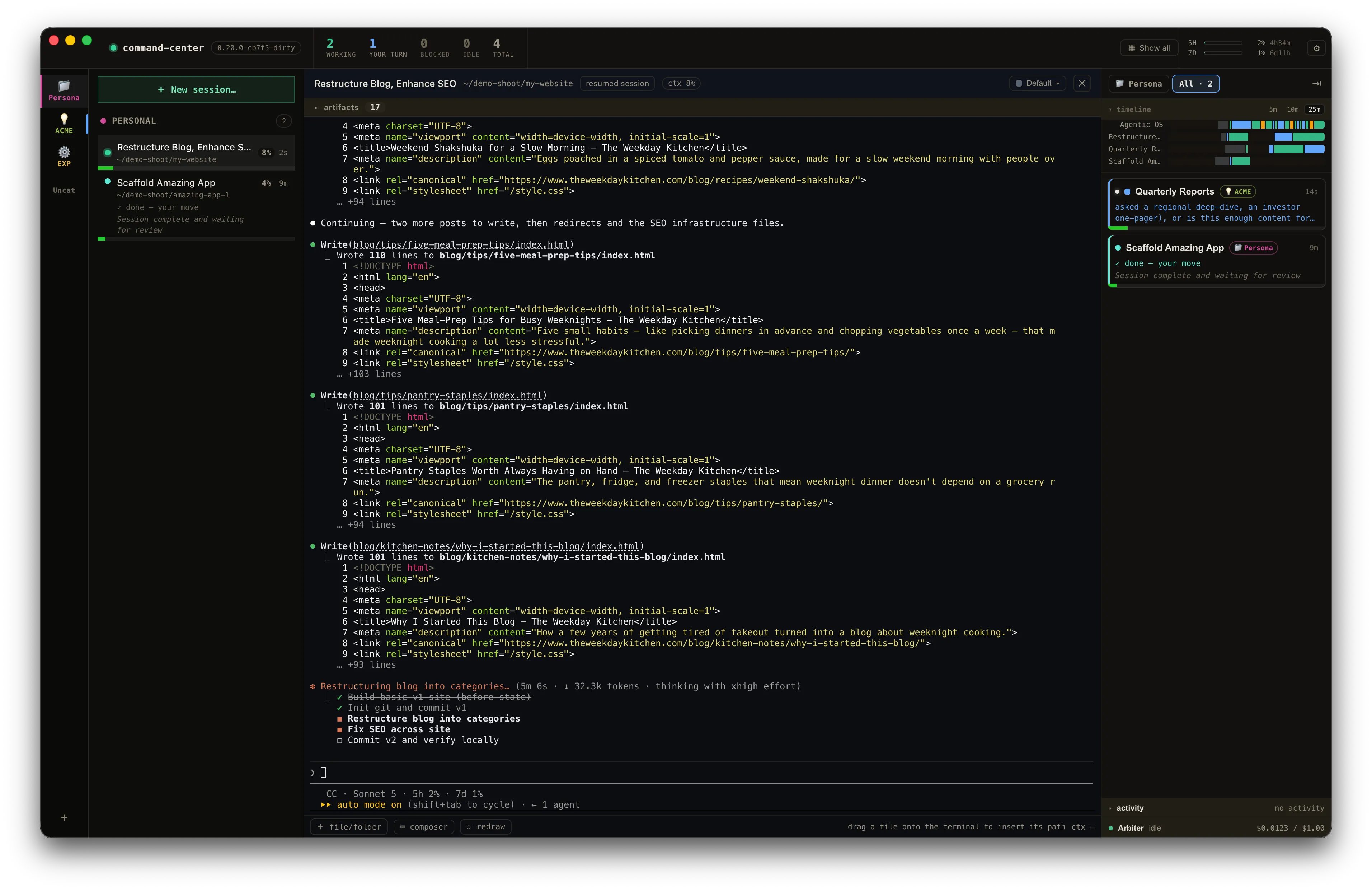Toggle the Show all checkbox

(x=1149, y=48)
